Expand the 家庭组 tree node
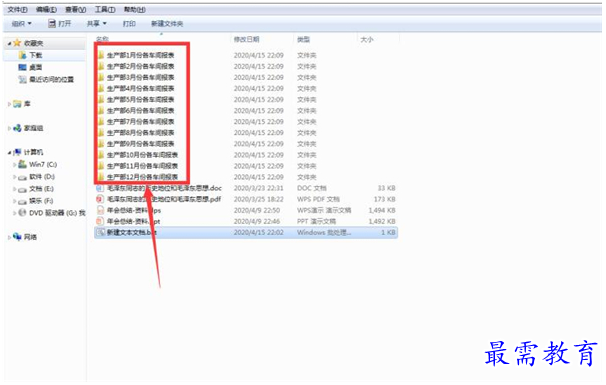This screenshot has width=606, height=385. (9, 128)
